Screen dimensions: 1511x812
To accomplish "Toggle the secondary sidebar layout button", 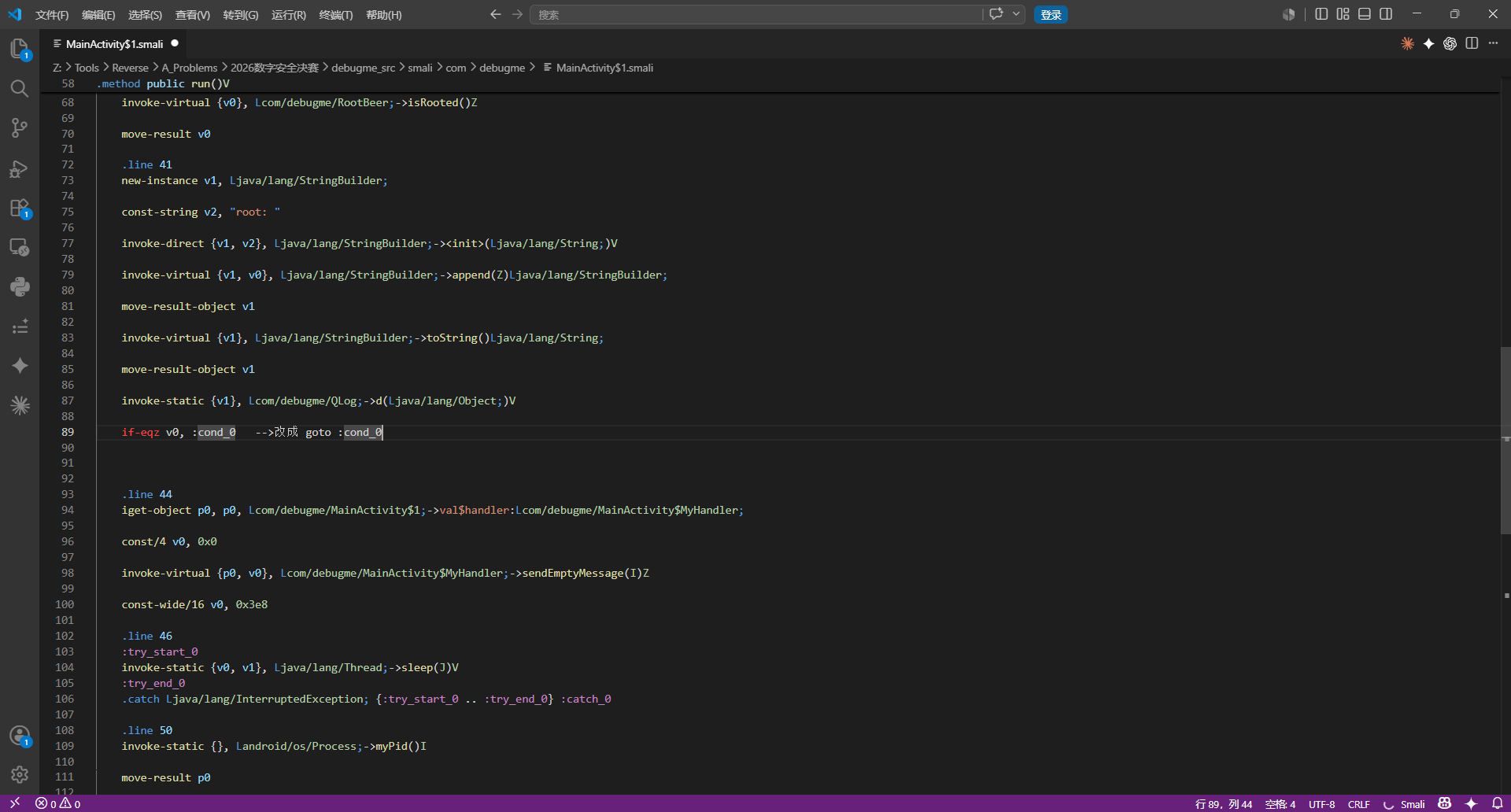I will pos(1386,14).
